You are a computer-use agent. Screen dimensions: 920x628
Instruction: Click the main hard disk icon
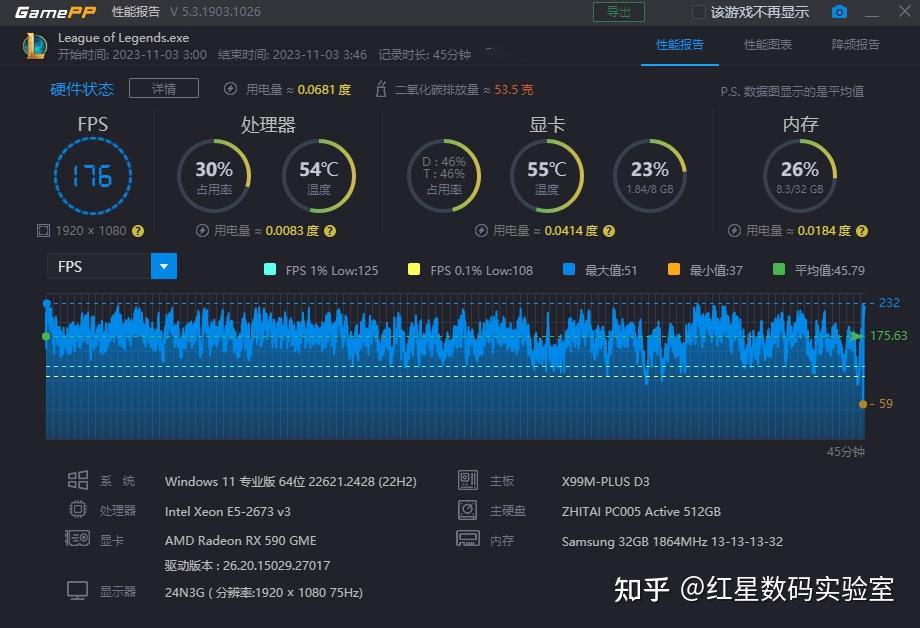468,509
